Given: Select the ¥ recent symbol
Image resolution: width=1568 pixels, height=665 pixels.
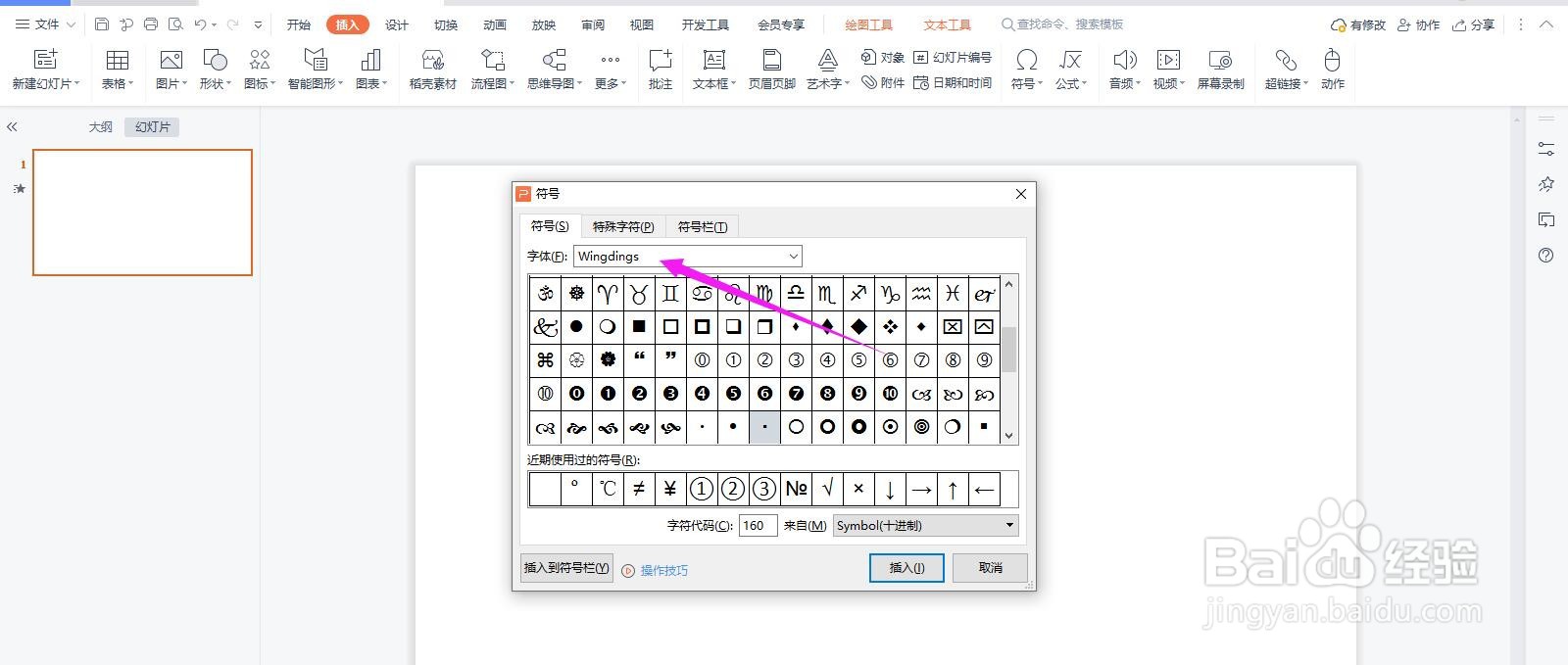Looking at the screenshot, I should 670,489.
